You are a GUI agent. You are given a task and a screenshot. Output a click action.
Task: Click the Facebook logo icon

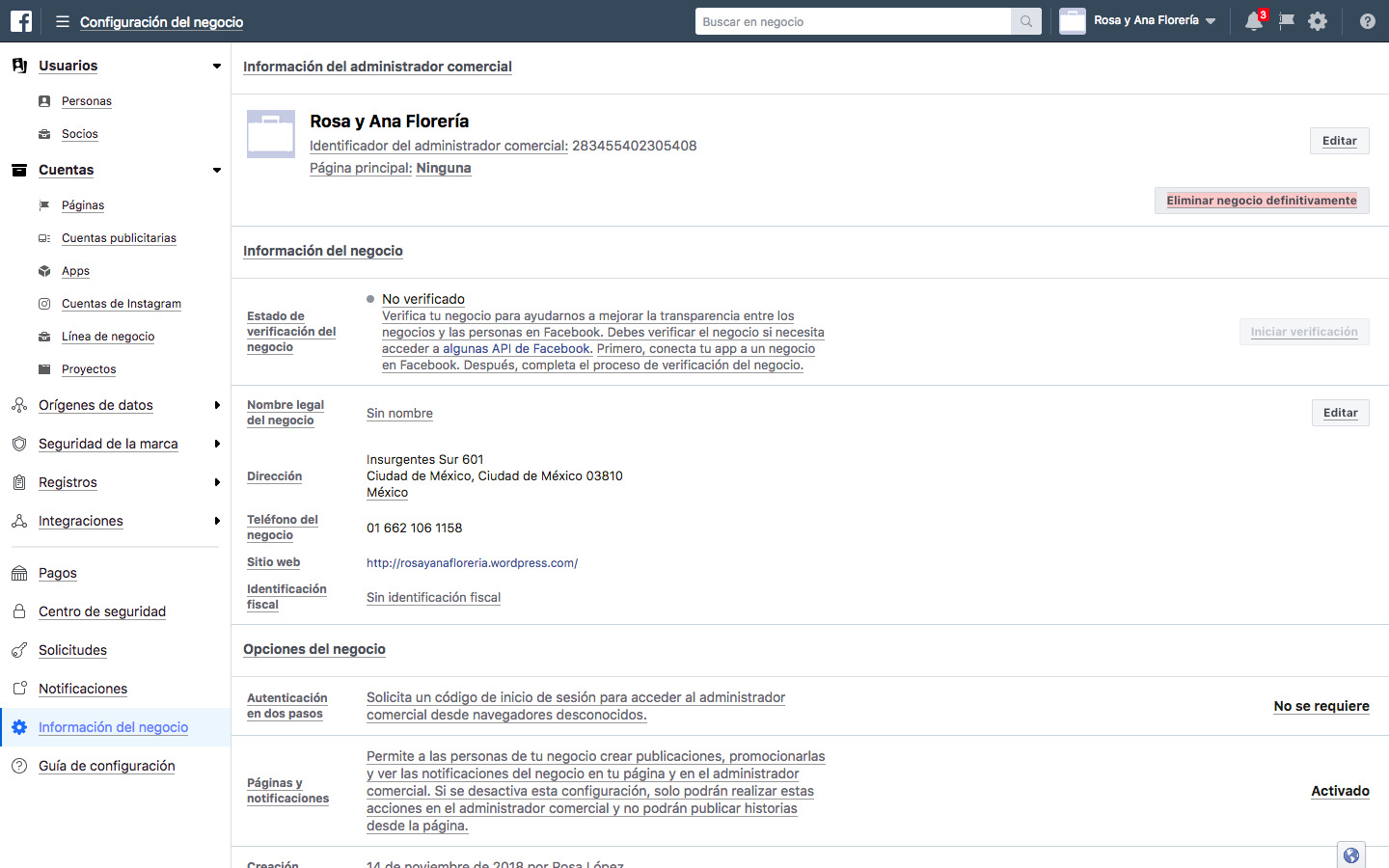(21, 21)
